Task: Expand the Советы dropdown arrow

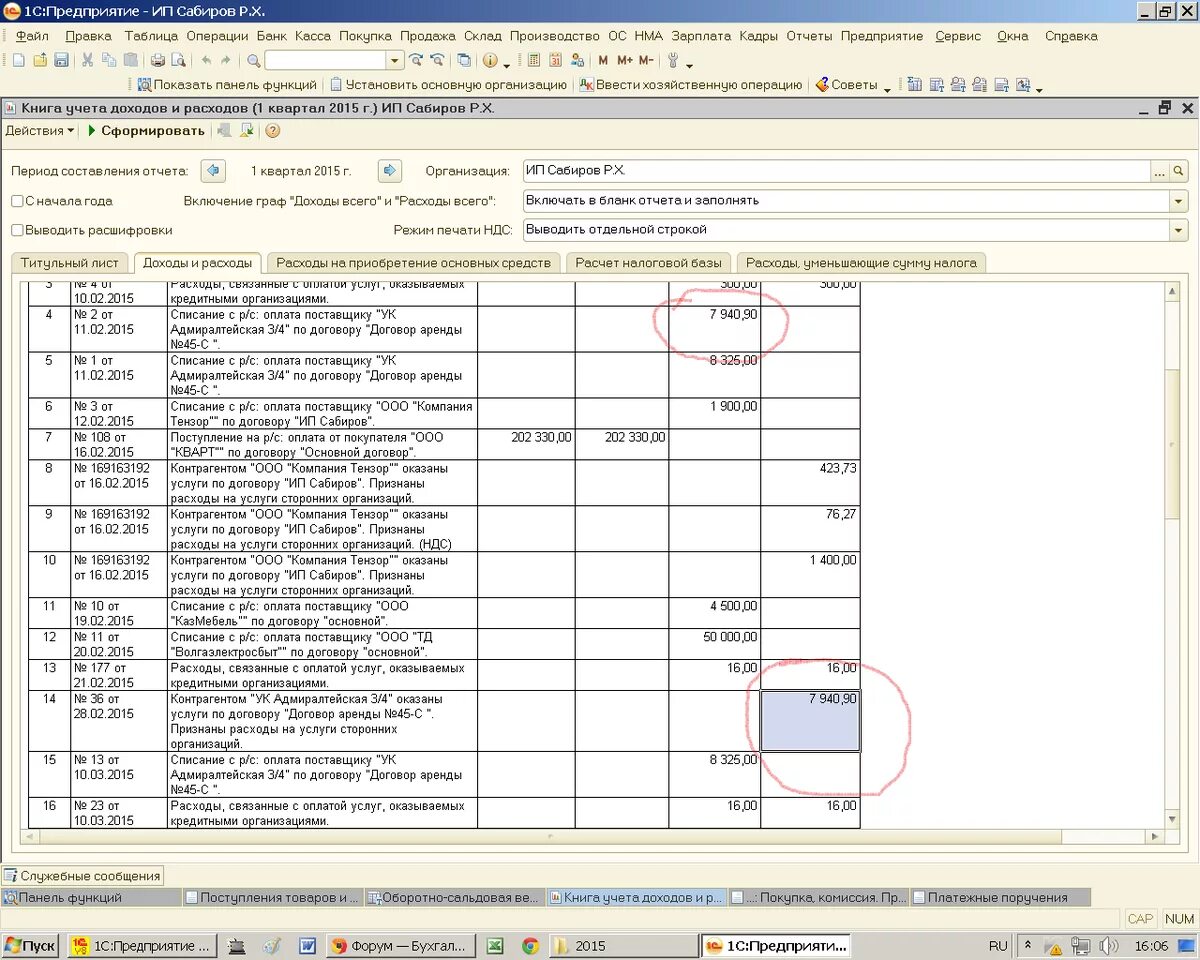Action: pos(887,89)
